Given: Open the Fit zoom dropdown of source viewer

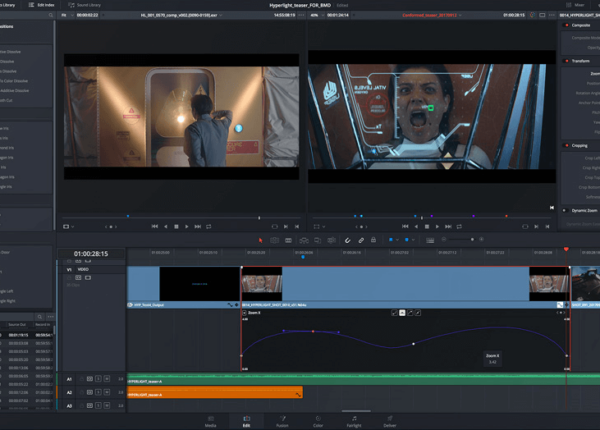Looking at the screenshot, I should point(66,15).
